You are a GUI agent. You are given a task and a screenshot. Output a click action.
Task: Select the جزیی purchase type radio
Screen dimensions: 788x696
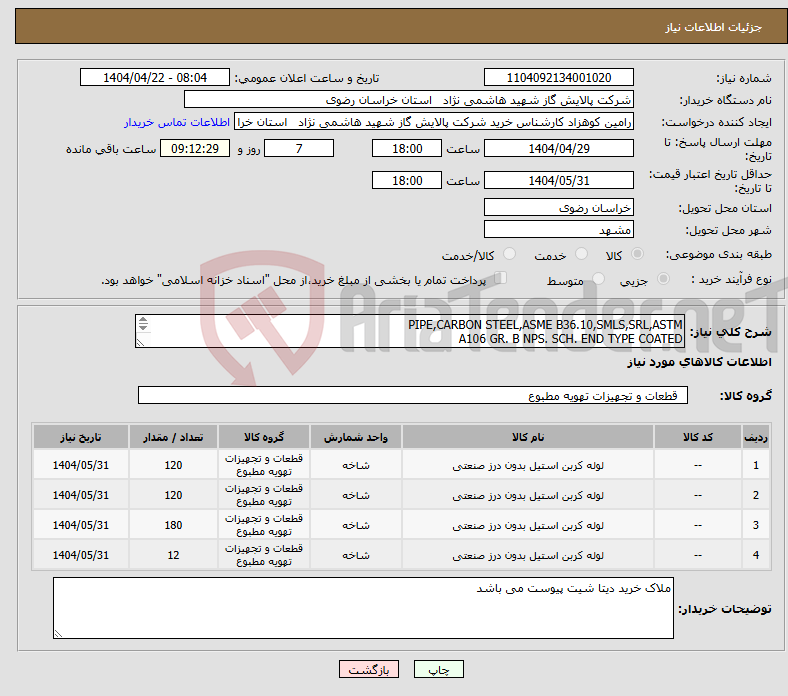point(663,278)
